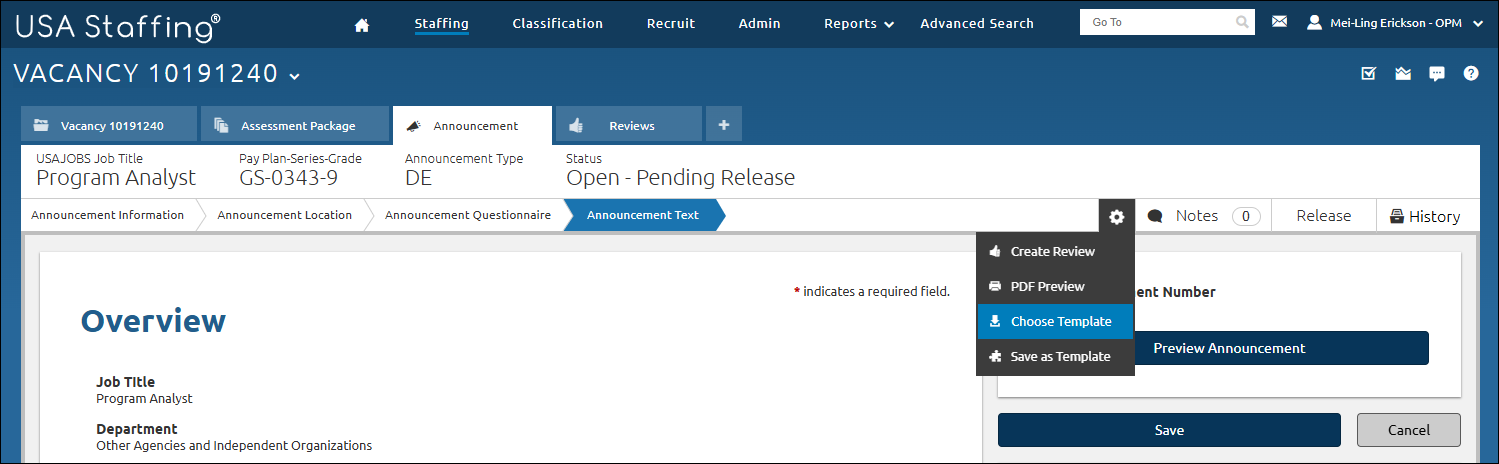Go to Announcement Location step
Screen dimensions: 1499x464
[x=284, y=215]
